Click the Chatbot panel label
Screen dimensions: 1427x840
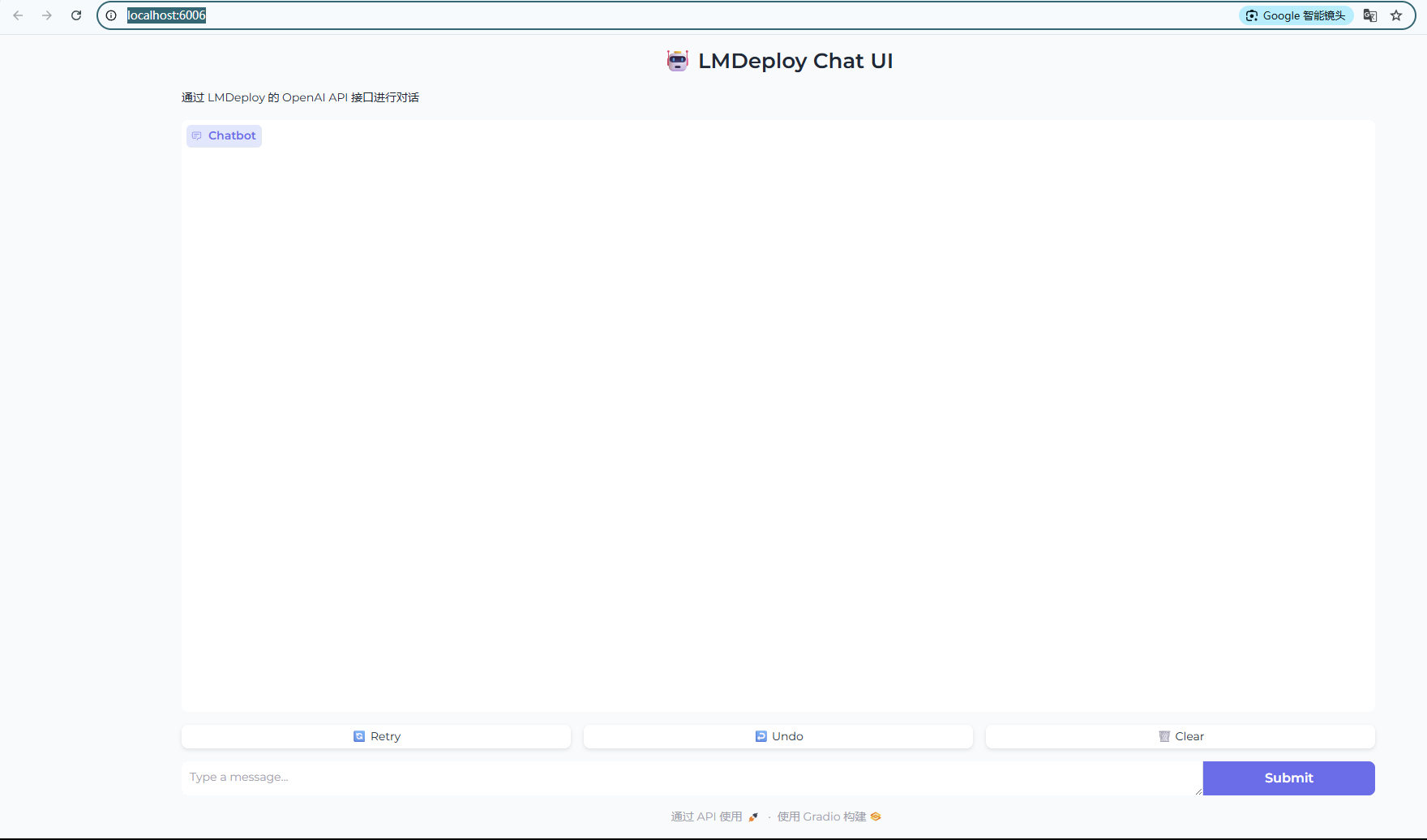231,135
